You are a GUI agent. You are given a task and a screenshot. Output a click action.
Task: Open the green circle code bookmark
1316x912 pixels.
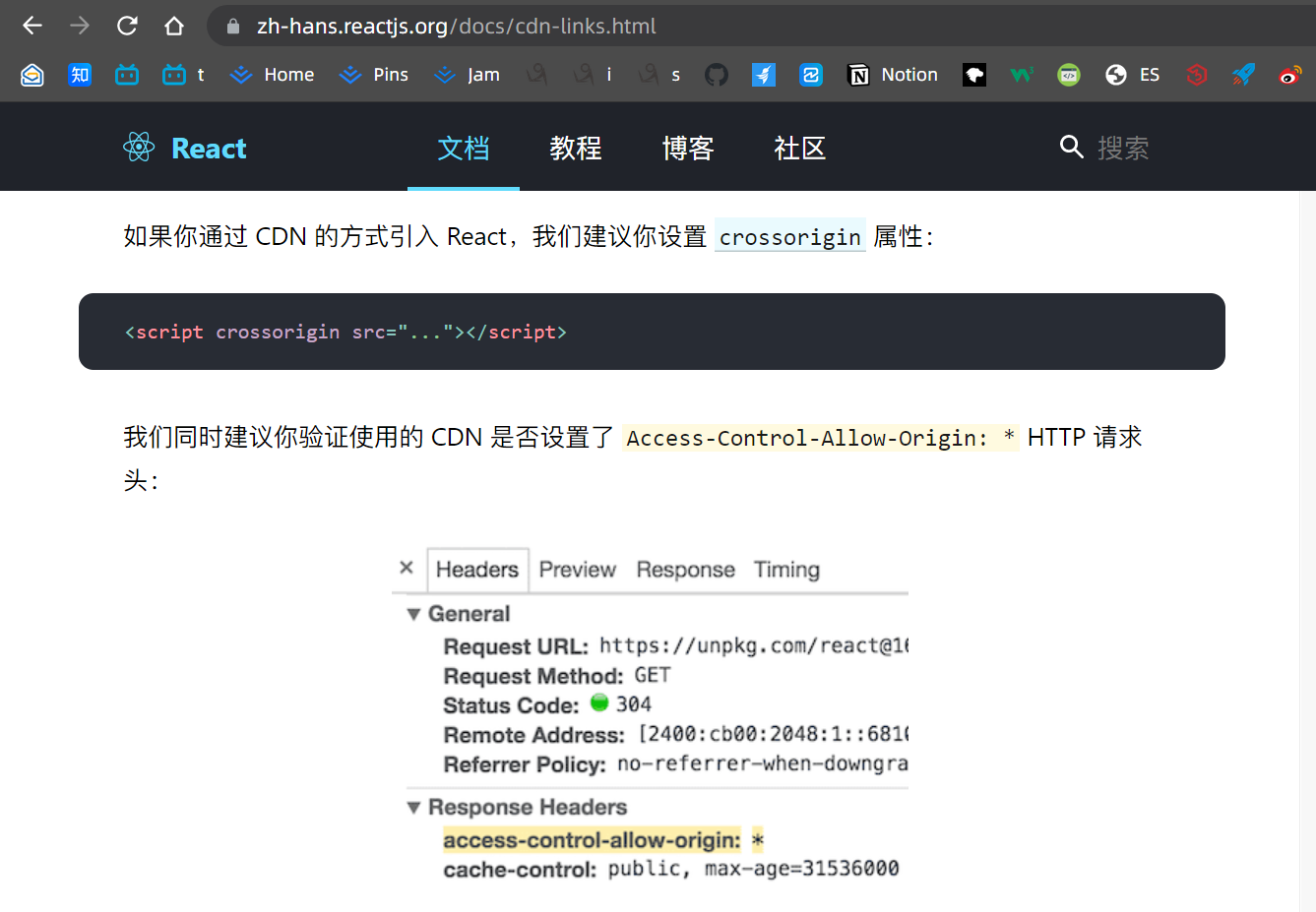[x=1069, y=75]
